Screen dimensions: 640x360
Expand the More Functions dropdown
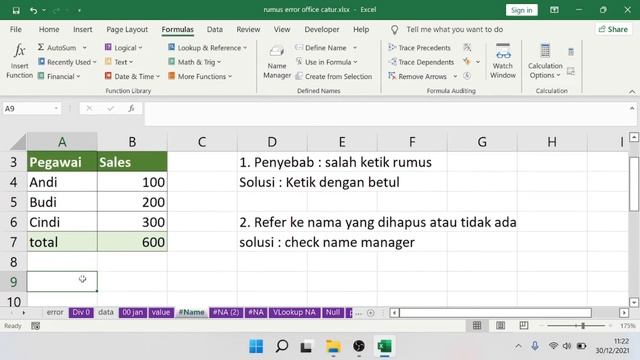click(x=200, y=76)
